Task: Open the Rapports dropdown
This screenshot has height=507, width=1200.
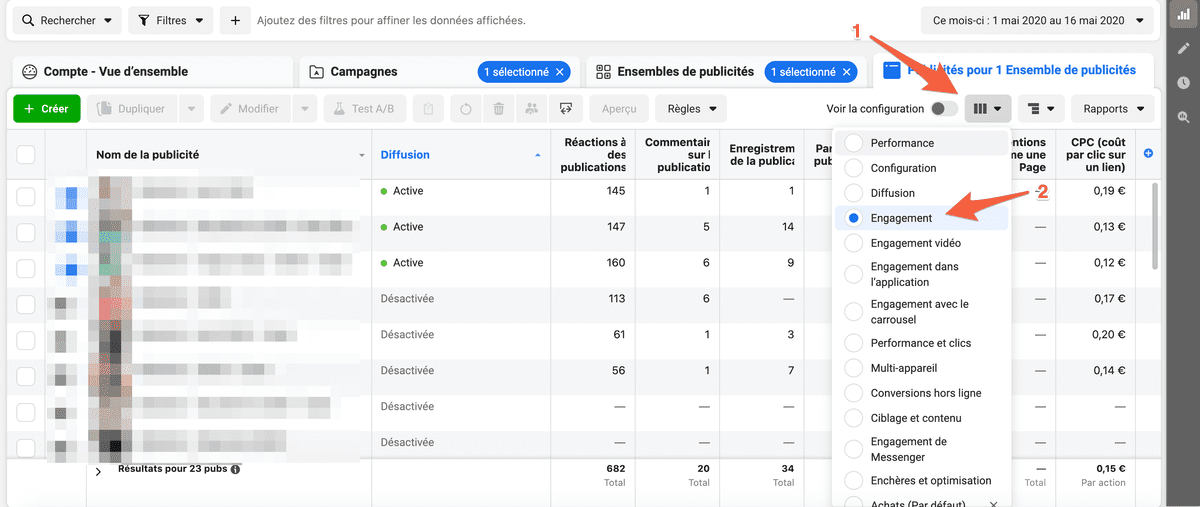Action: coord(1112,109)
